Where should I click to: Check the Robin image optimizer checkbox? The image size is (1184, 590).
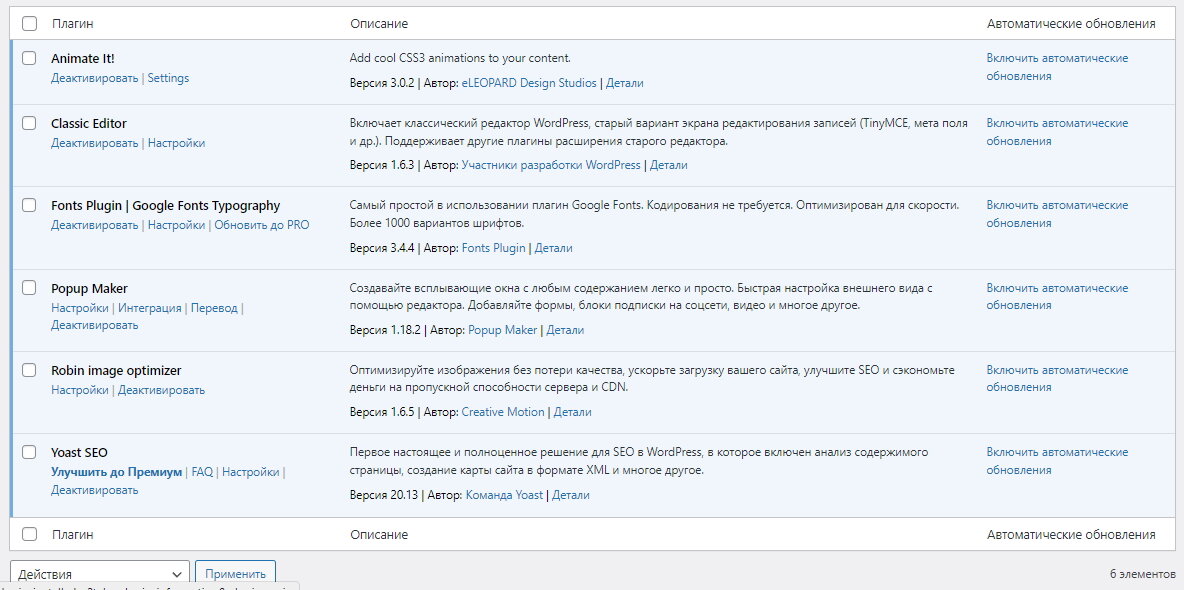coord(29,370)
